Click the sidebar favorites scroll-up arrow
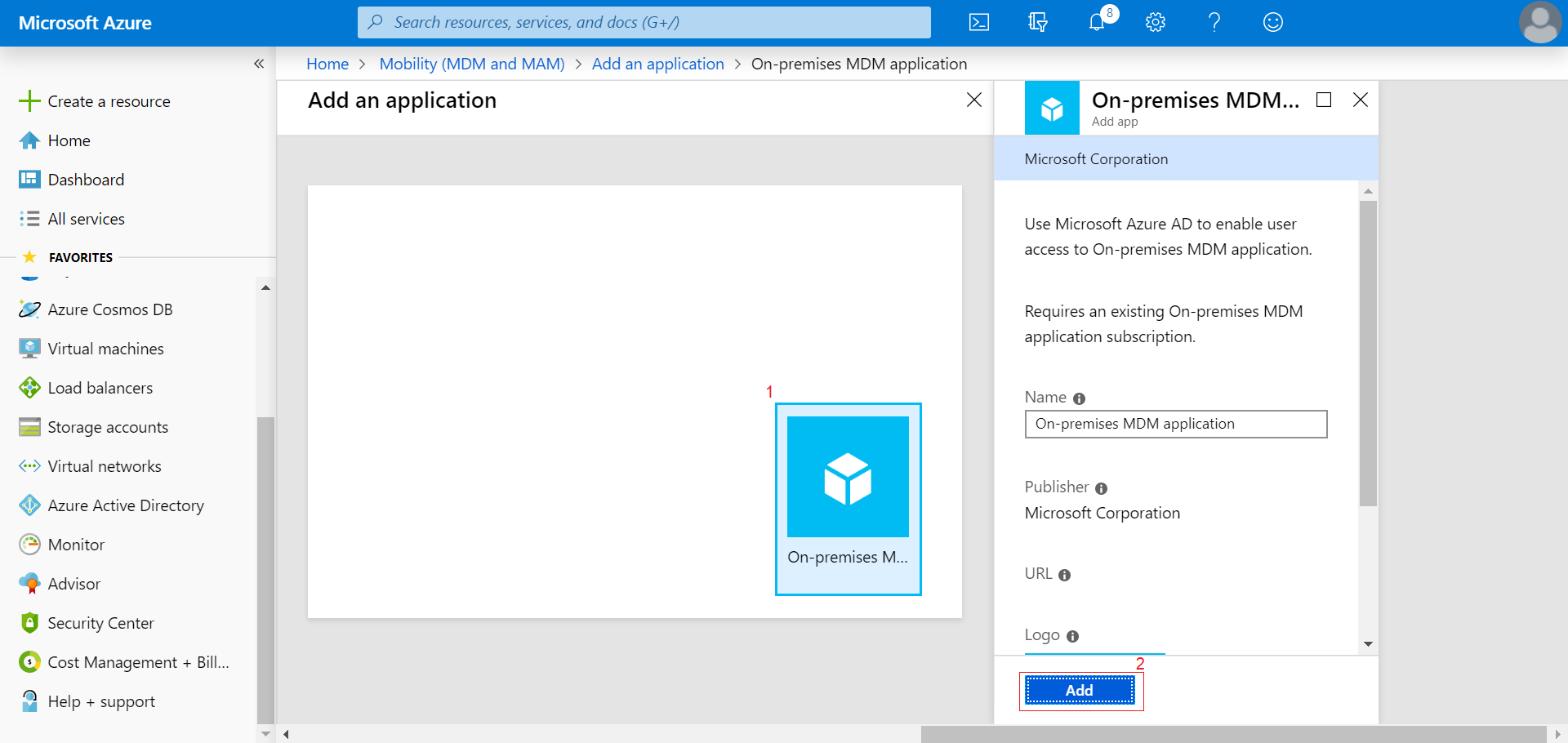This screenshot has width=1568, height=743. (x=265, y=287)
